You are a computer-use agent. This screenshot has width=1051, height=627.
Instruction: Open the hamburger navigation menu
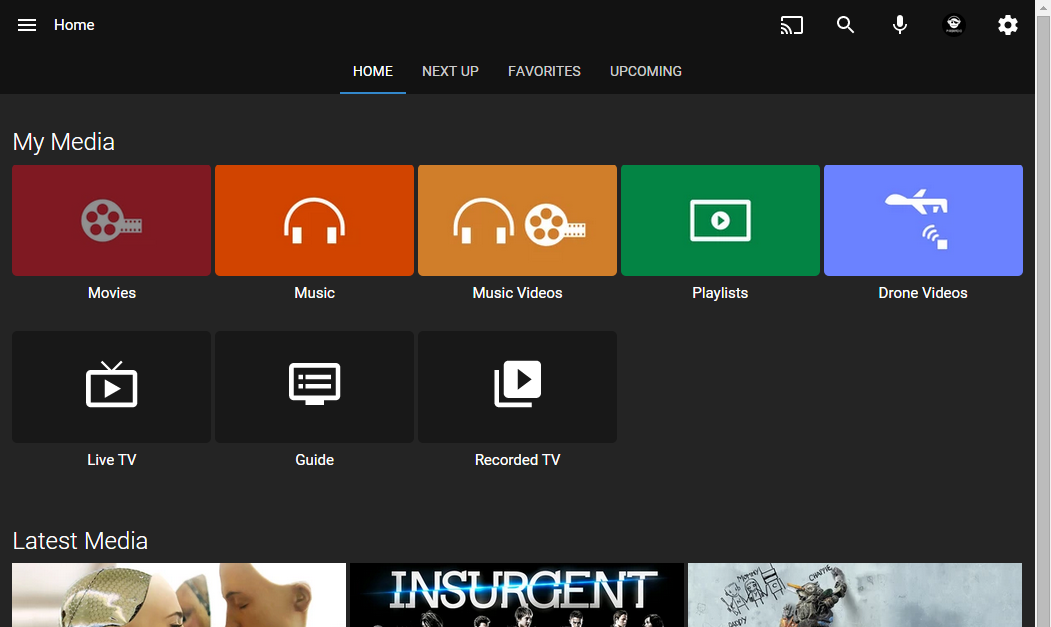tap(27, 25)
